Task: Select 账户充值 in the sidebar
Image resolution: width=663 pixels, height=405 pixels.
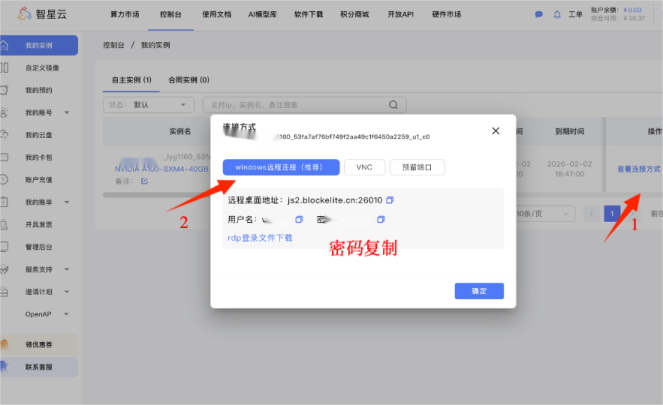Action: click(x=39, y=180)
